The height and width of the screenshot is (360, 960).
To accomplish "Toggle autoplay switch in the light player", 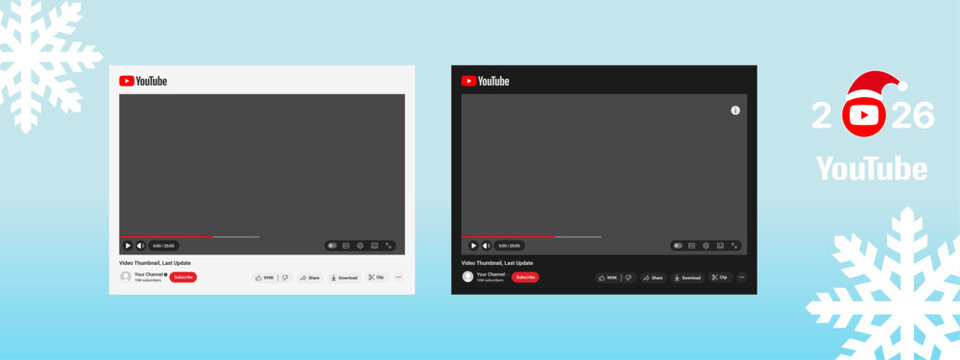I will click(x=332, y=246).
